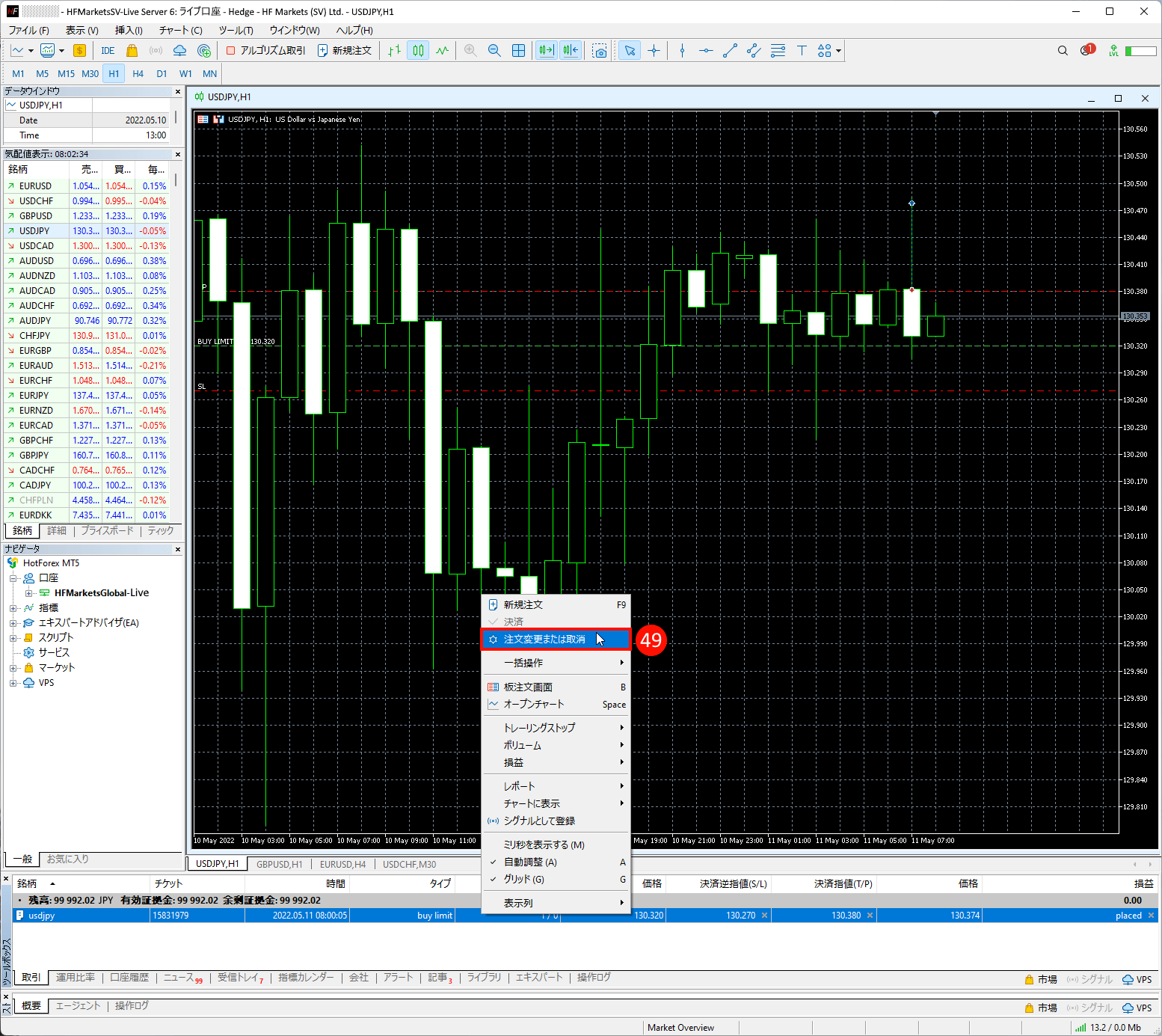The width and height of the screenshot is (1162, 1036).
Task: Click the zoom out magnifier icon
Action: (494, 51)
